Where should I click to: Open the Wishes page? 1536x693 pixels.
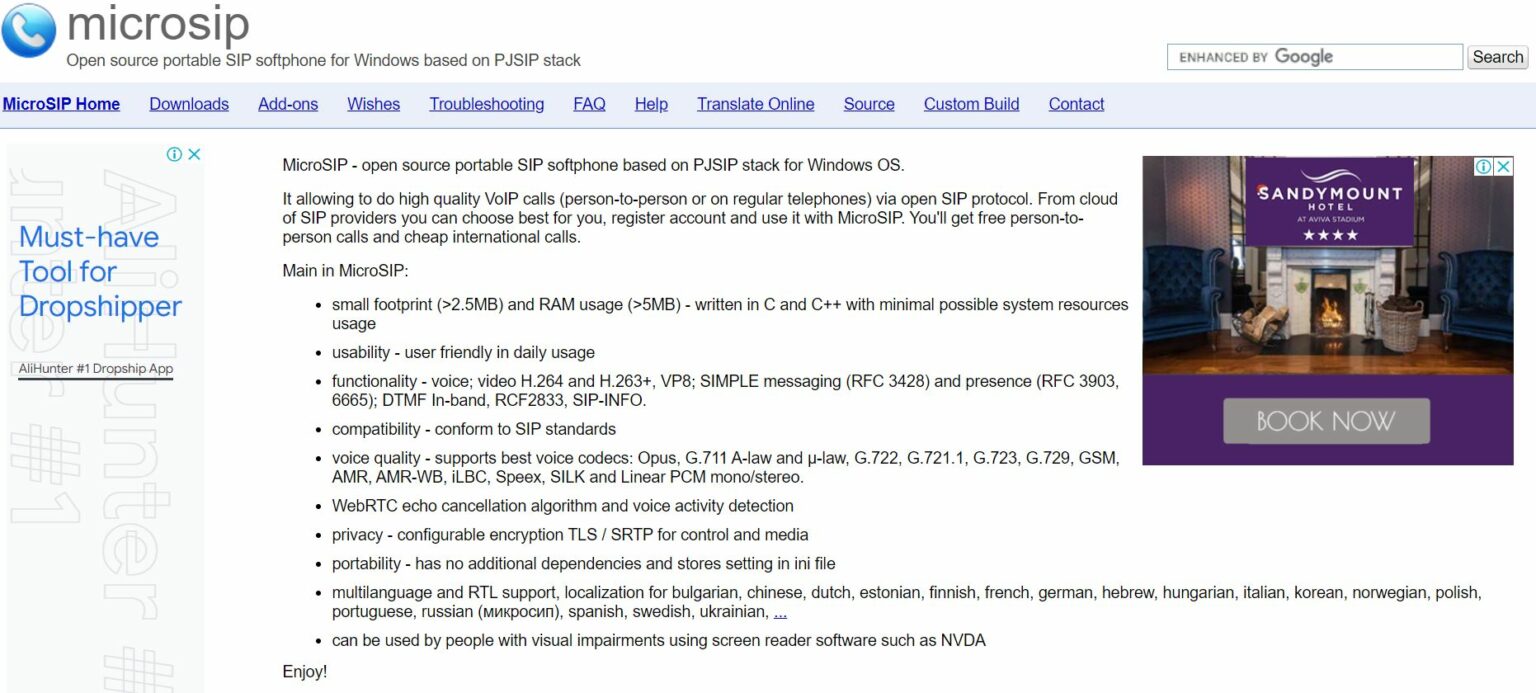373,104
